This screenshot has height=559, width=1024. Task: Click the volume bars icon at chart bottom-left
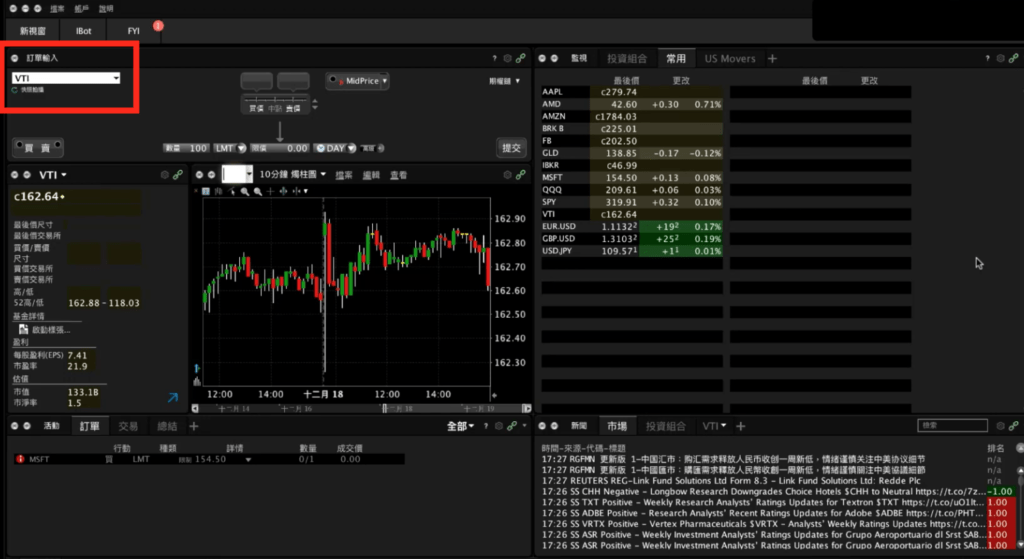point(197,381)
